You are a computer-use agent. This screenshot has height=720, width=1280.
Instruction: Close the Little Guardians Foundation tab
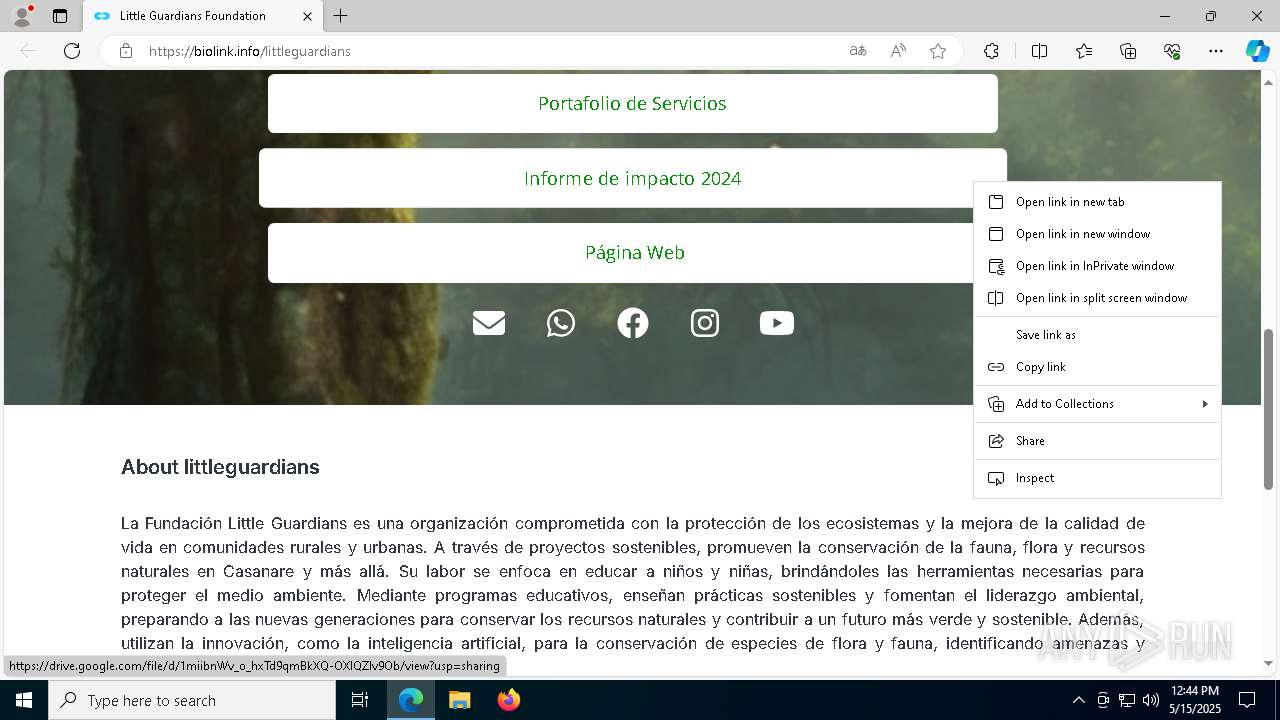click(x=307, y=16)
